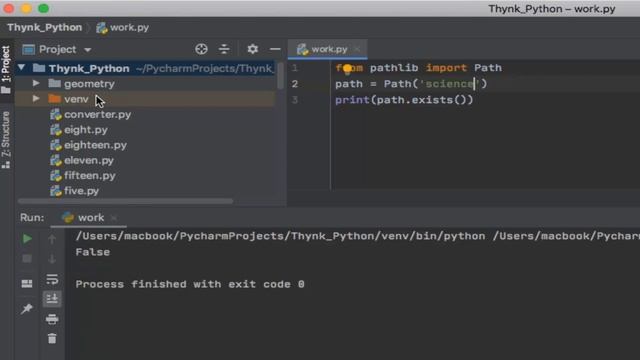Click the collapse all icon in Project panel
Viewport: 640px width, 360px height.
224,49
